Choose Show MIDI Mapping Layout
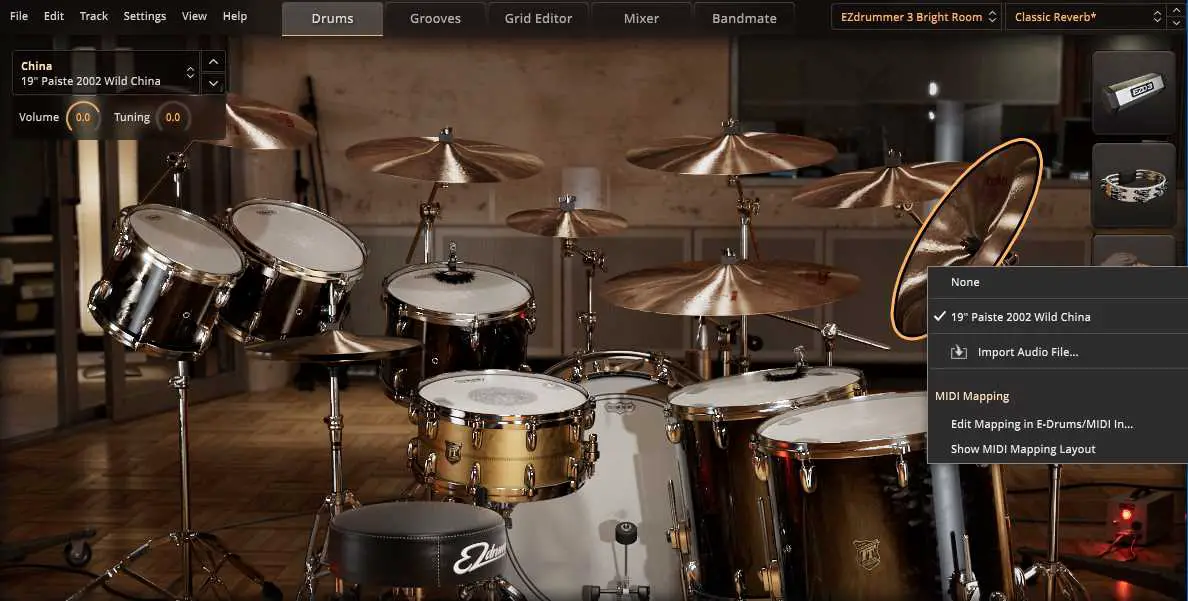Image resolution: width=1188 pixels, height=601 pixels. pos(1022,449)
